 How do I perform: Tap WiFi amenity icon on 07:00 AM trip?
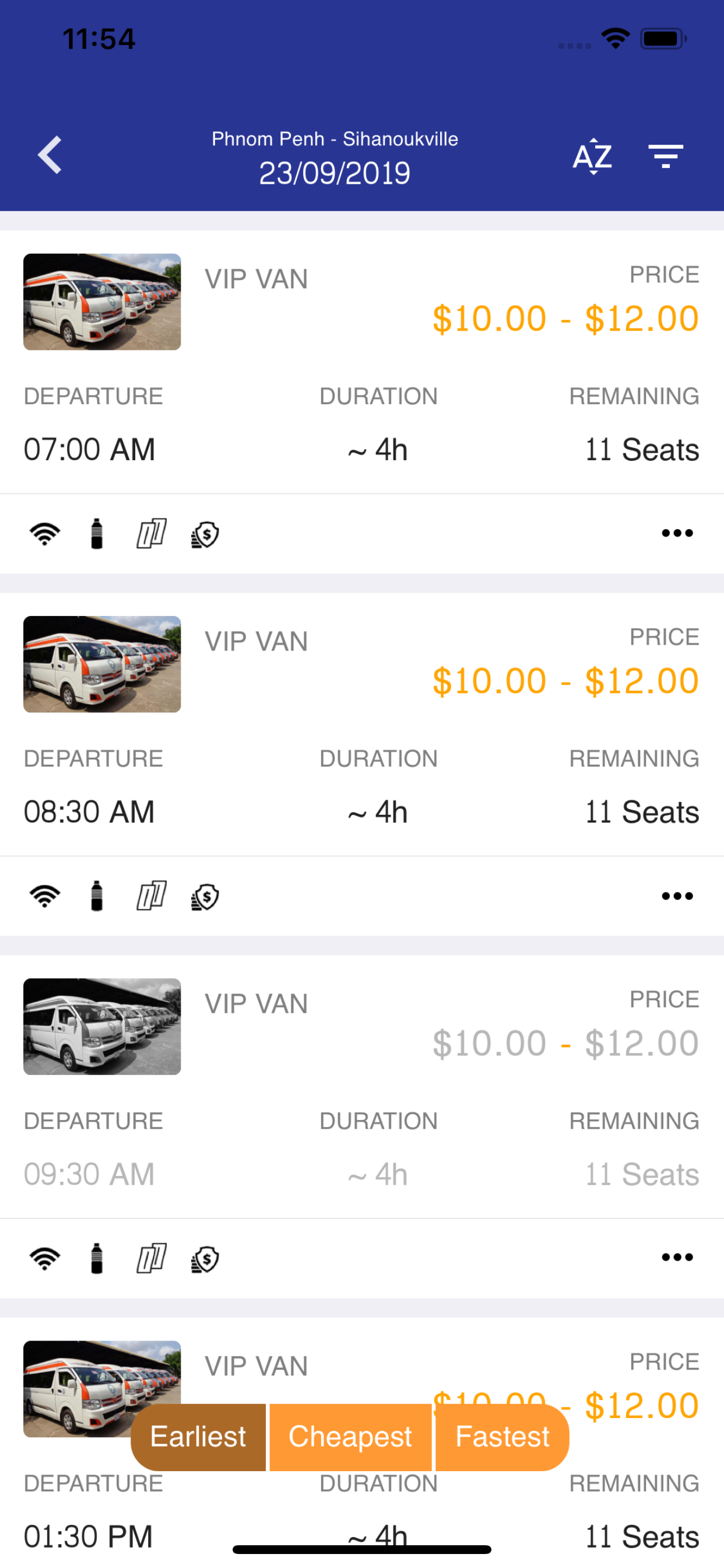click(x=45, y=534)
